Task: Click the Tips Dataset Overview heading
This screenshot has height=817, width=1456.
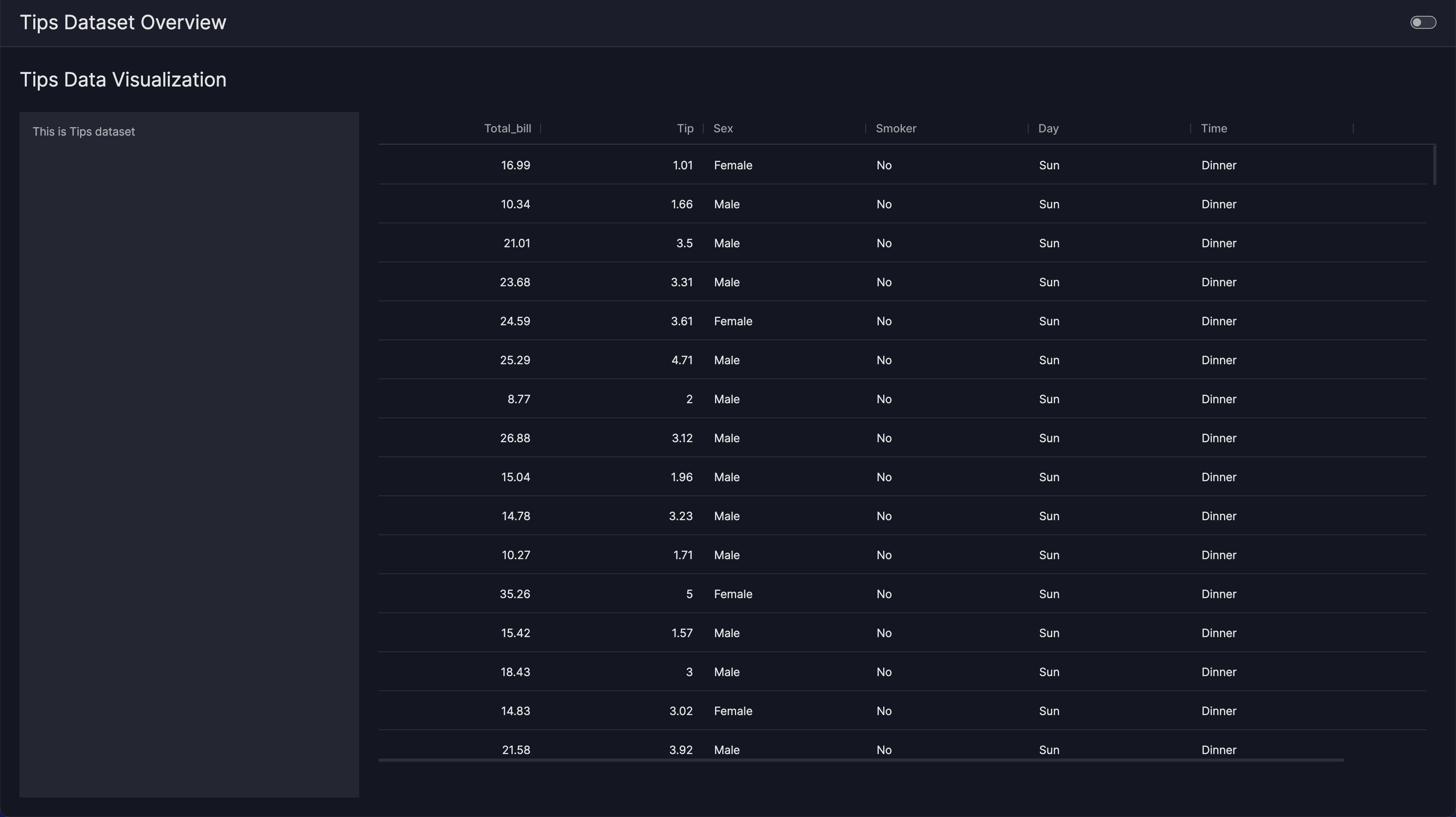Action: (x=123, y=22)
